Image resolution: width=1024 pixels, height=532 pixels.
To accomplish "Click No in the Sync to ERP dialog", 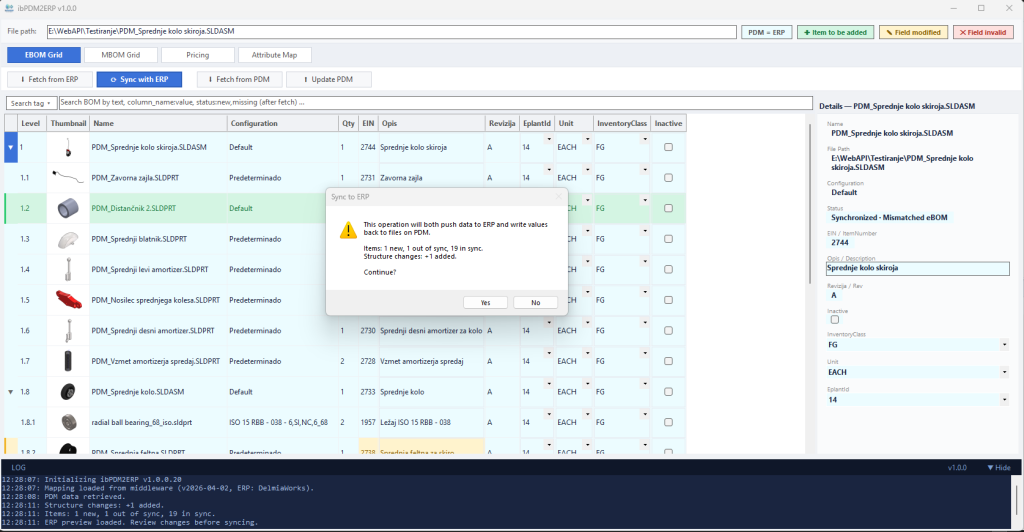I will point(536,302).
